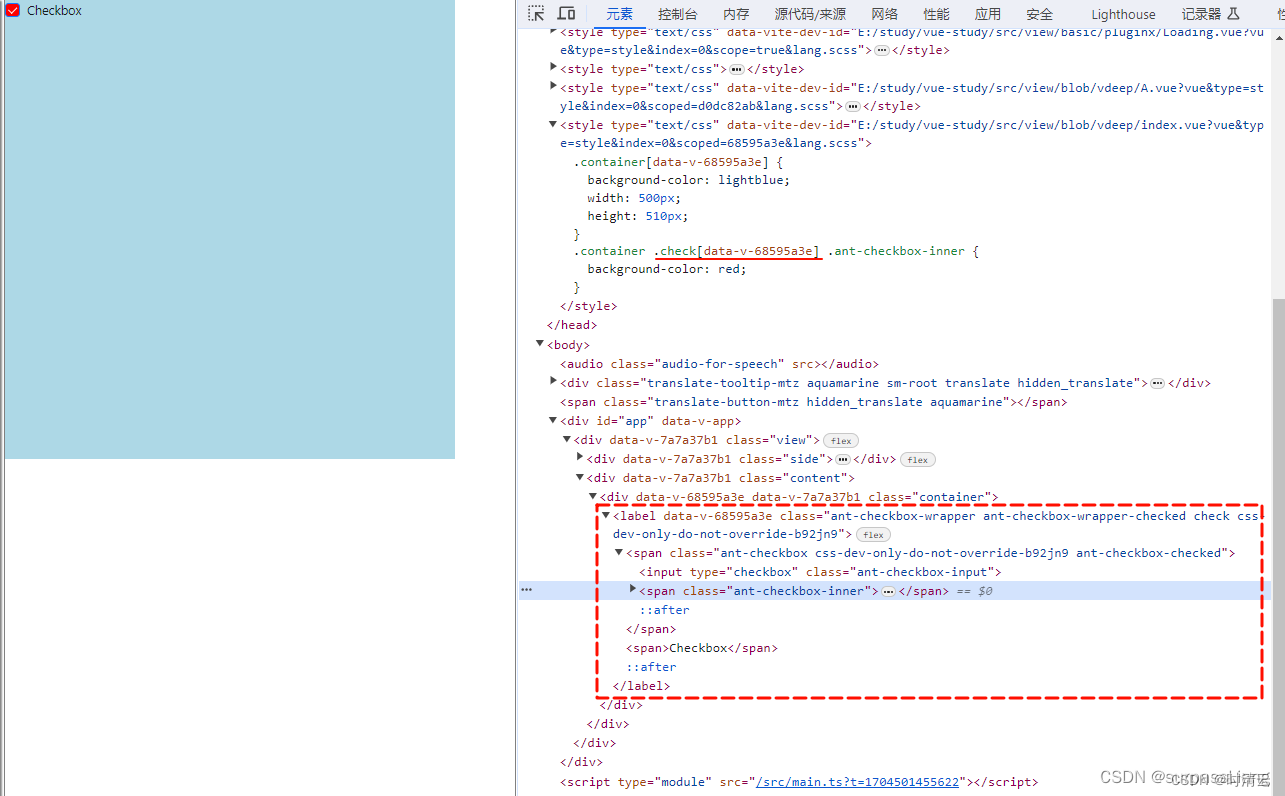Click the .ant-checkbox-inner selector text

(x=898, y=251)
